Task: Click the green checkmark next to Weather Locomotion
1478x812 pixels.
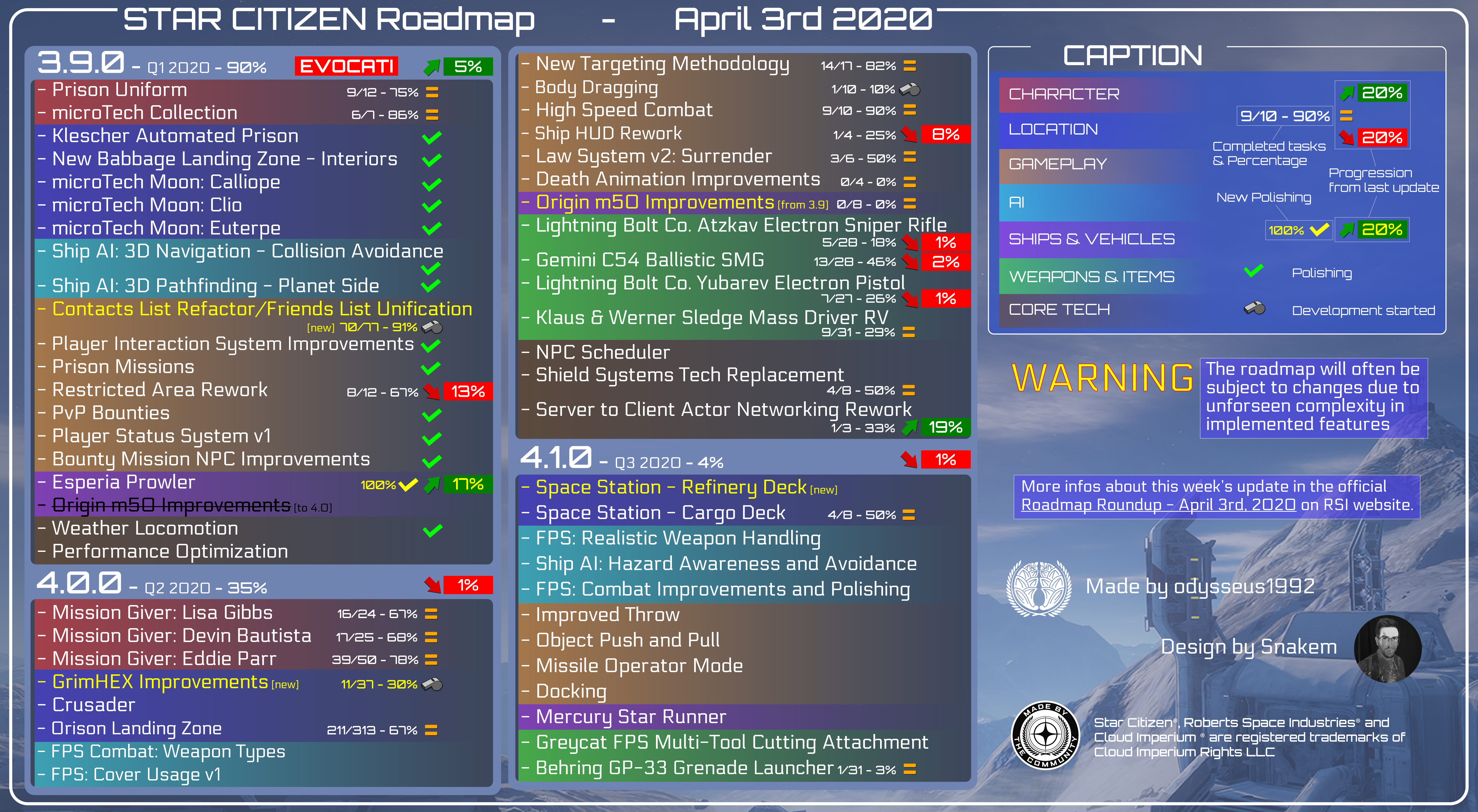Action: (432, 530)
